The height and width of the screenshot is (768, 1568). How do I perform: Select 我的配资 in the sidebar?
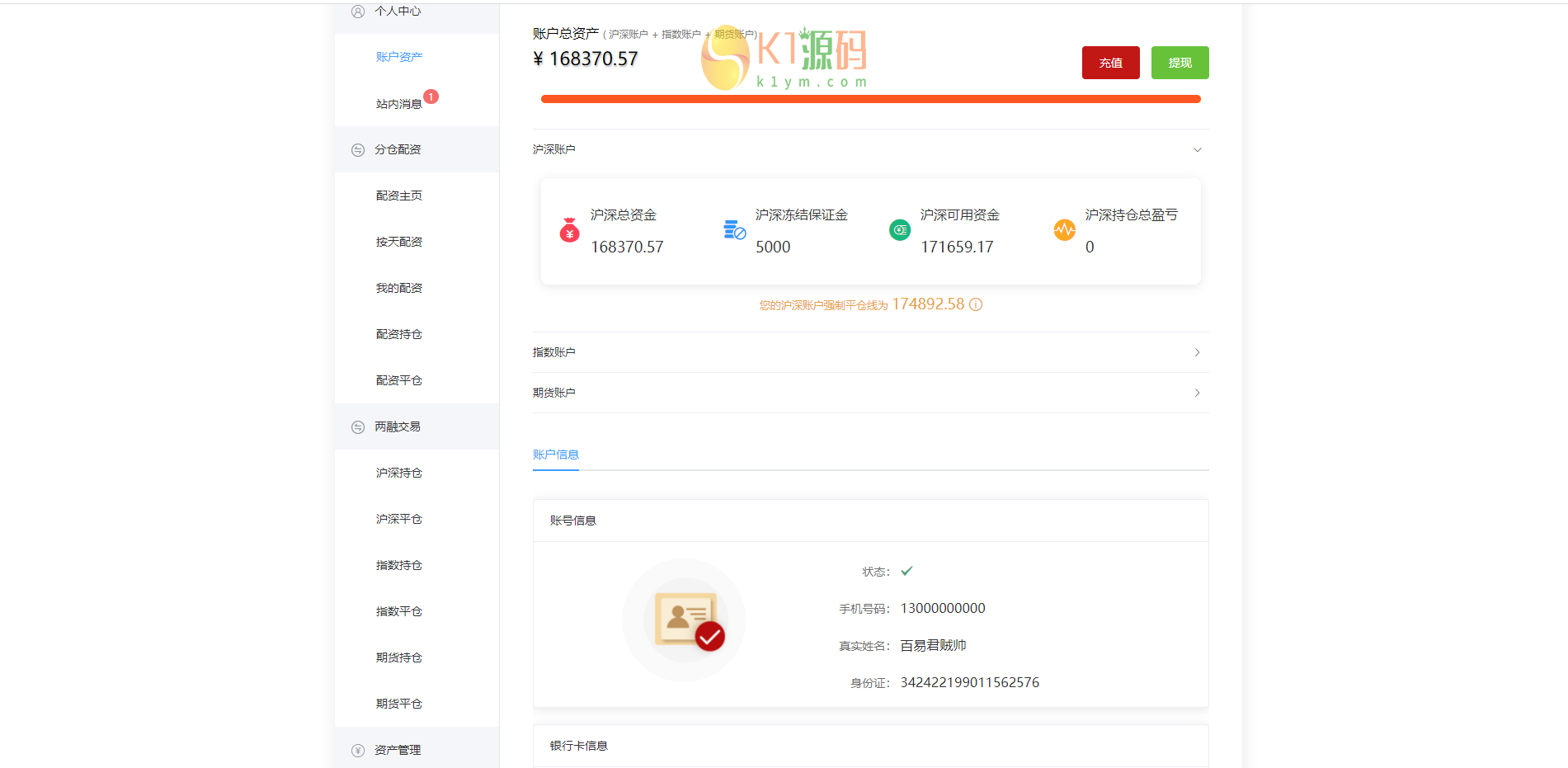pyautogui.click(x=399, y=288)
